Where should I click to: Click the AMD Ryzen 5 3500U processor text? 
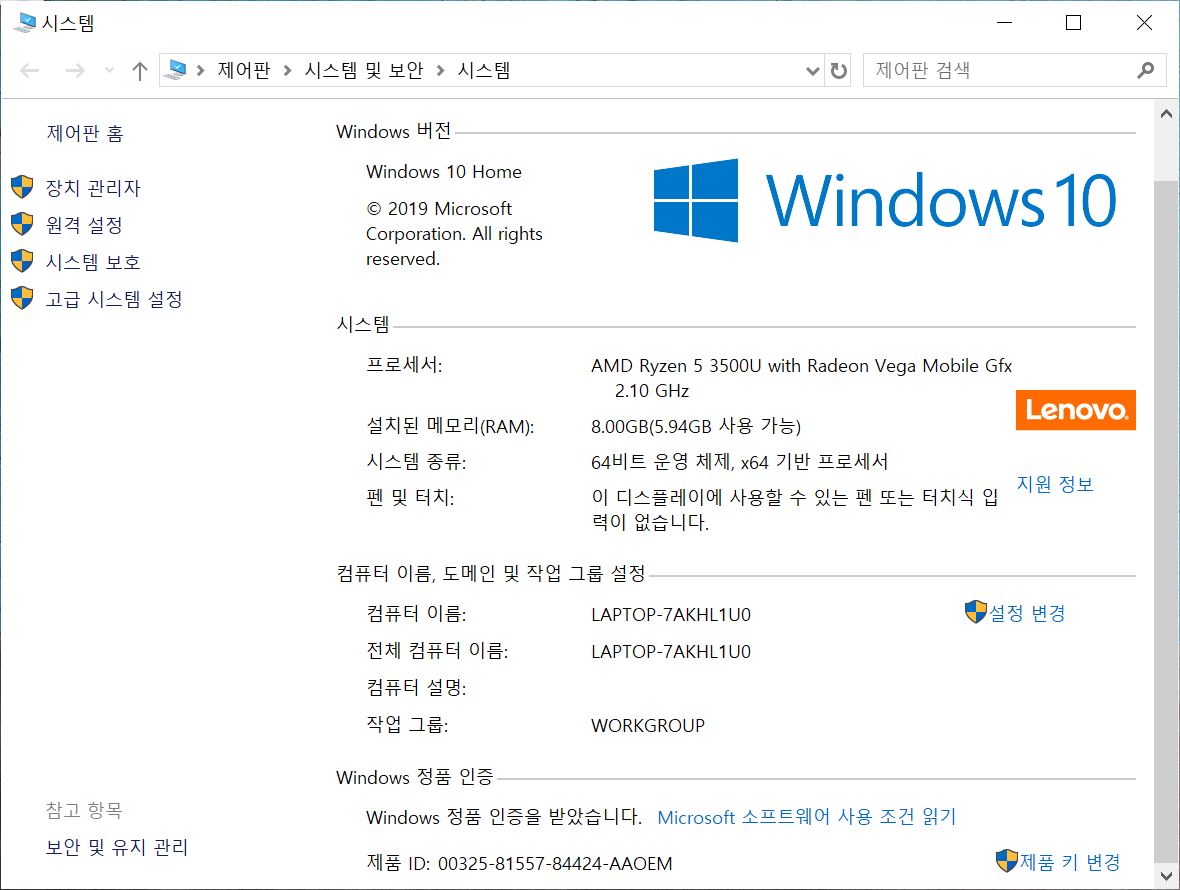coord(801,378)
